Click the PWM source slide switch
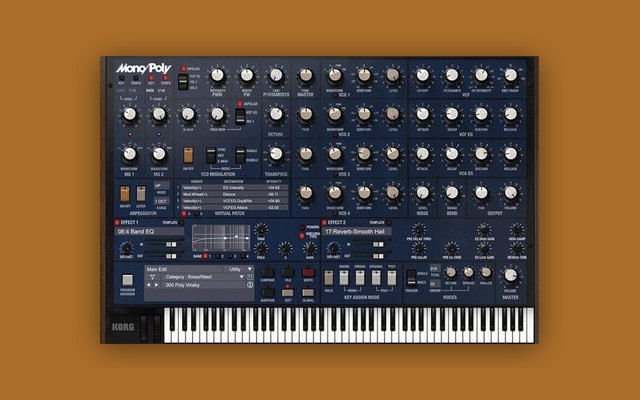 coord(183,82)
